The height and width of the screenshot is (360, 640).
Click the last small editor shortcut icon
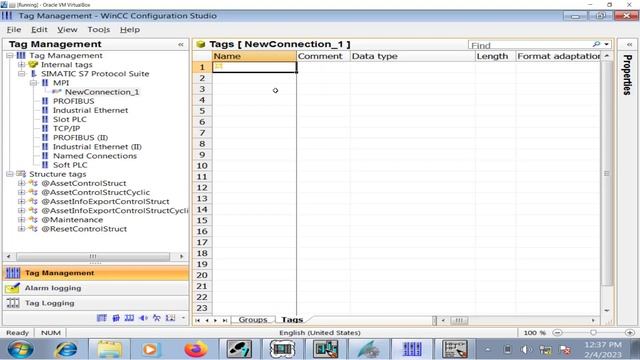coord(170,318)
